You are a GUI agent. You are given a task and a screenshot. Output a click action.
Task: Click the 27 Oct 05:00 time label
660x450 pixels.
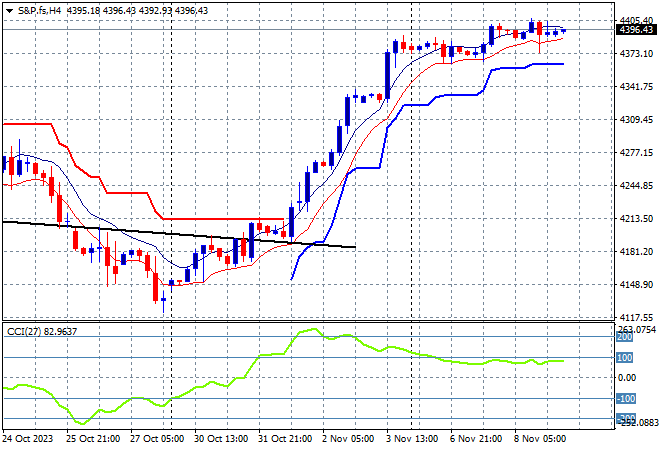tap(154, 438)
